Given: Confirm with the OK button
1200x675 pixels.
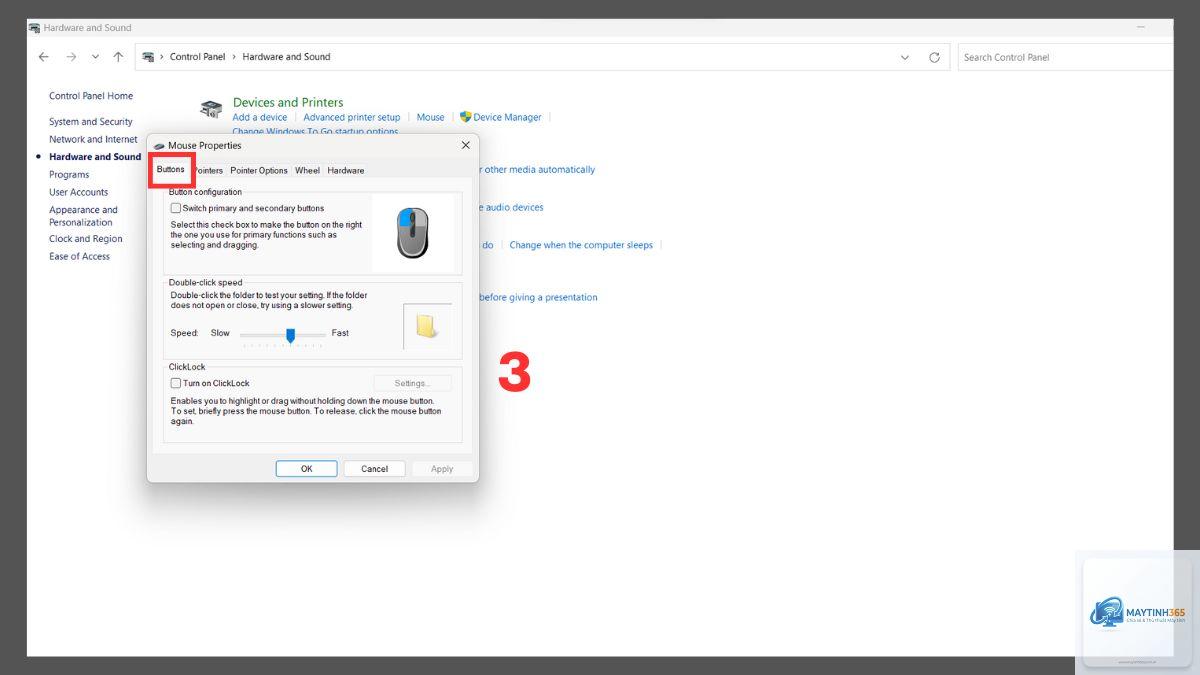Looking at the screenshot, I should [x=306, y=468].
